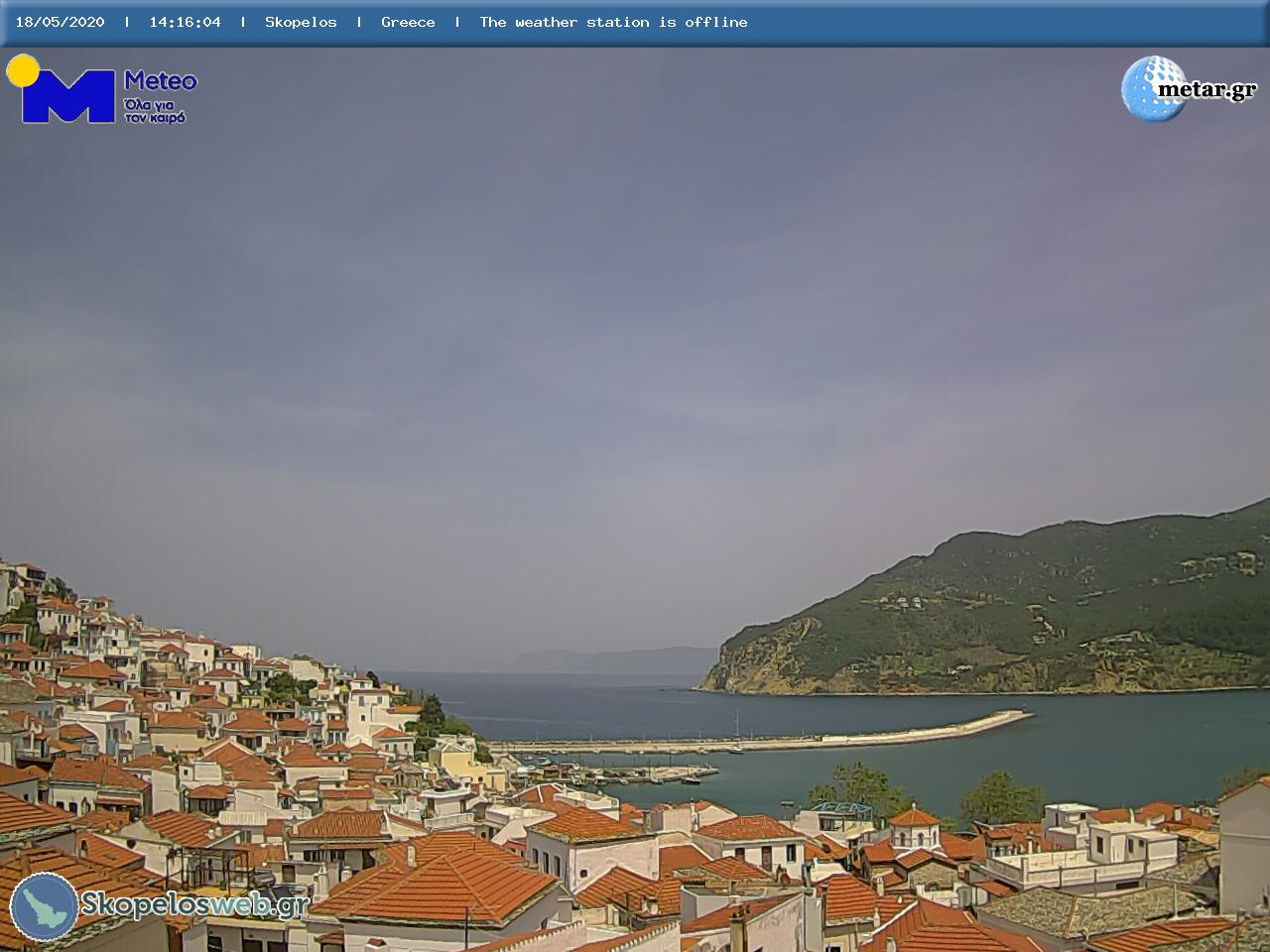Click the Skopelosweb.gr island emblem
The image size is (1270, 952).
tap(45, 906)
